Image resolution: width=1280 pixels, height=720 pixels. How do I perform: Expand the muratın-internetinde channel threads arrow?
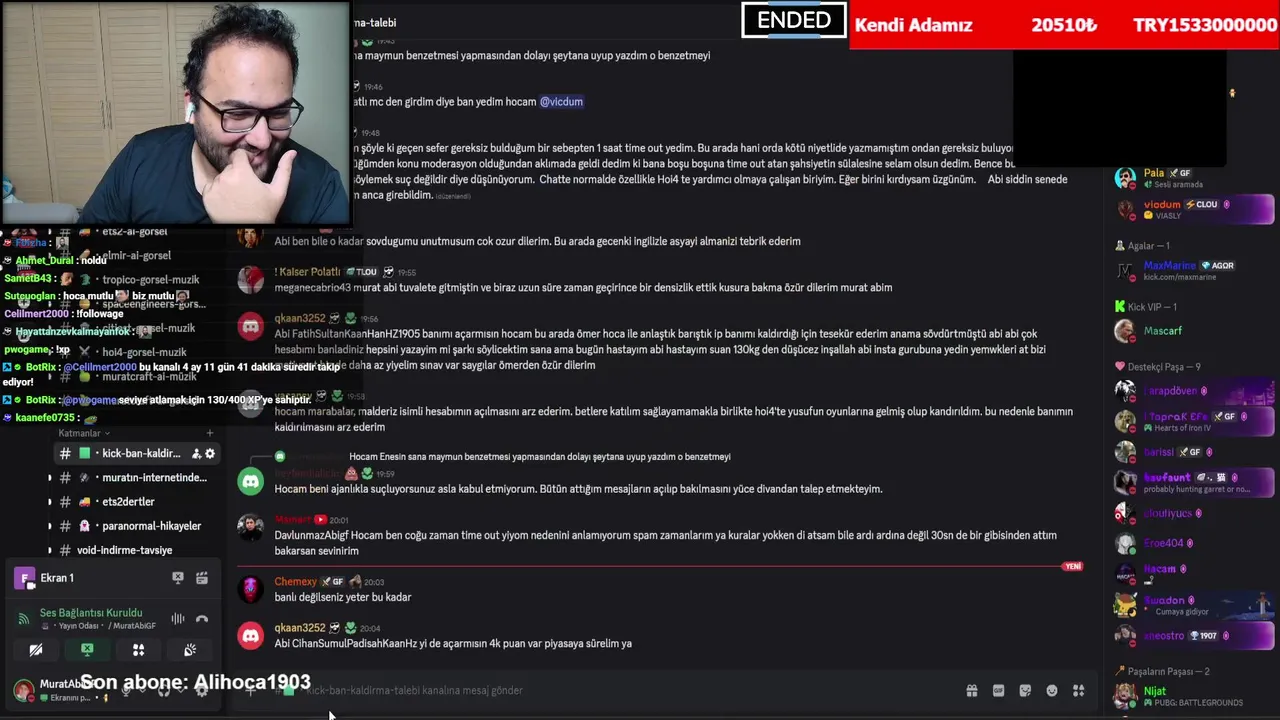click(50, 478)
